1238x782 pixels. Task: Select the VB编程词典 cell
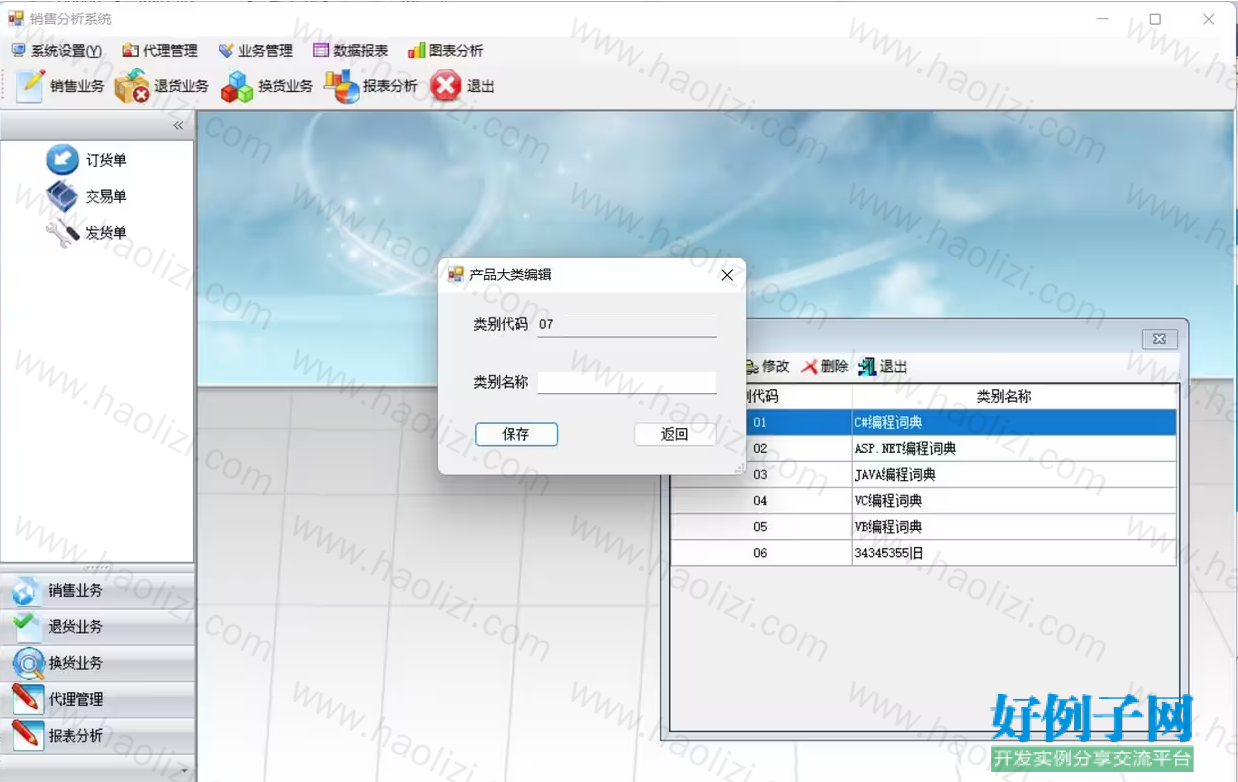point(1014,526)
